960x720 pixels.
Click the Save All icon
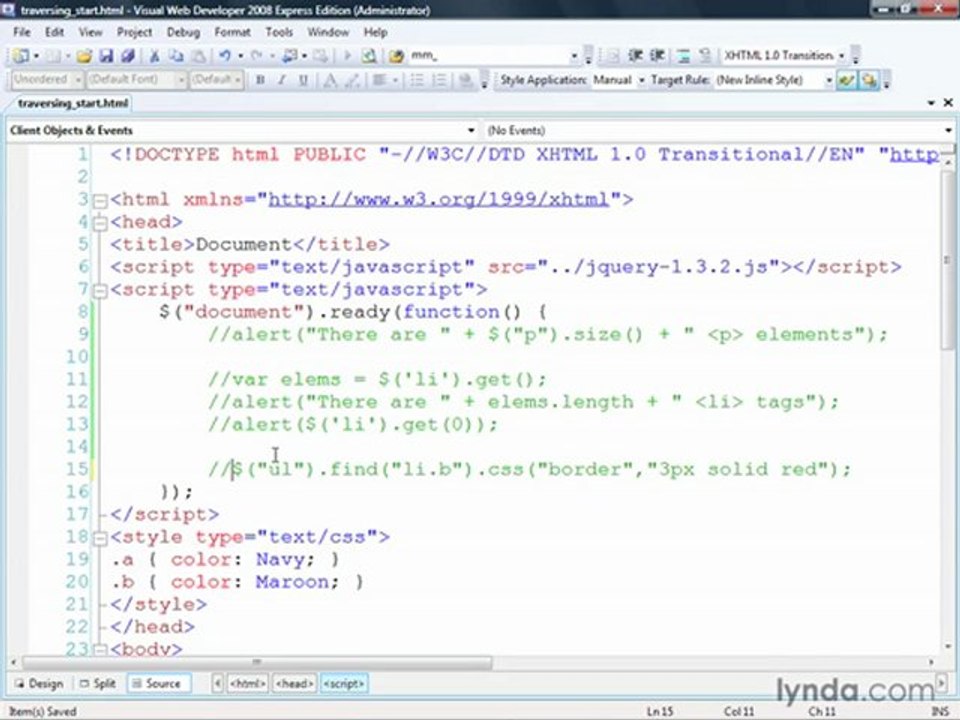point(127,56)
